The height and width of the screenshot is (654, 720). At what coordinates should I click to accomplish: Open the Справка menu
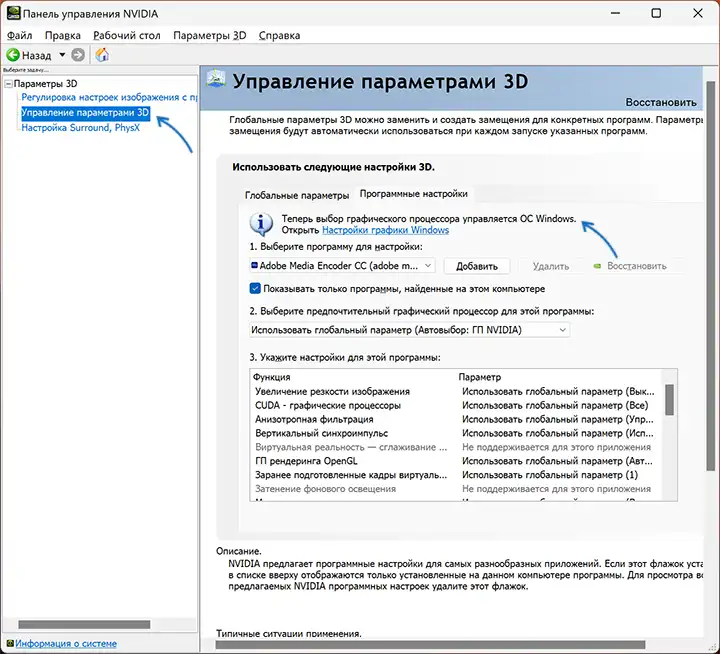(x=279, y=35)
